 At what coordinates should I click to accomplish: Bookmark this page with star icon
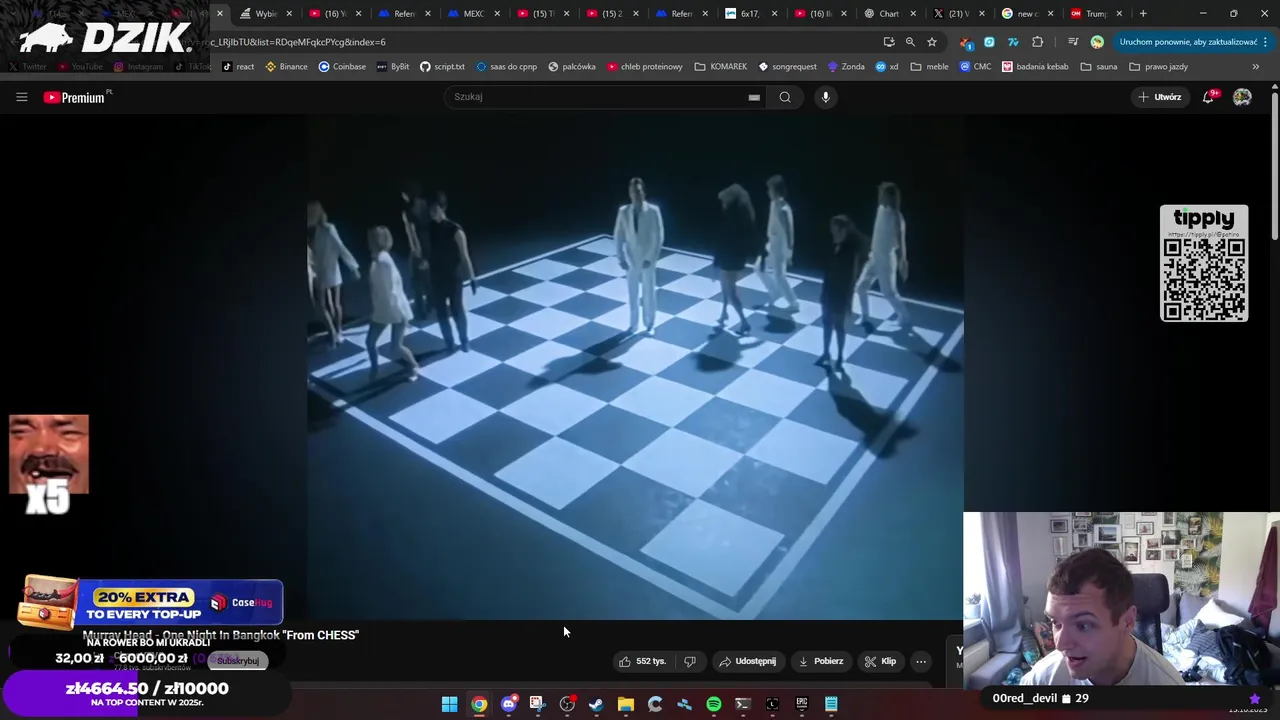click(932, 42)
